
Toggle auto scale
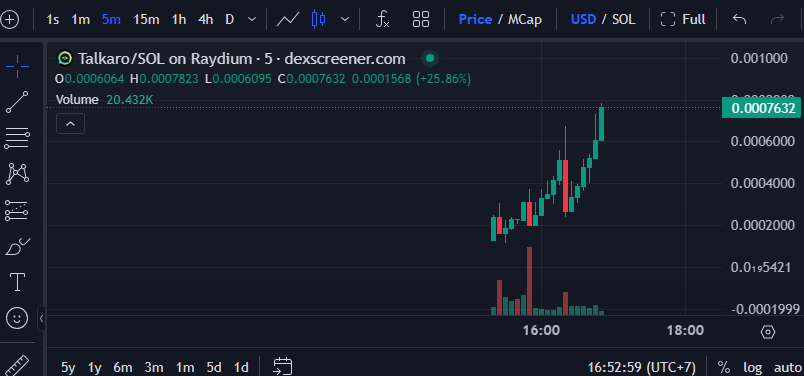[787, 367]
